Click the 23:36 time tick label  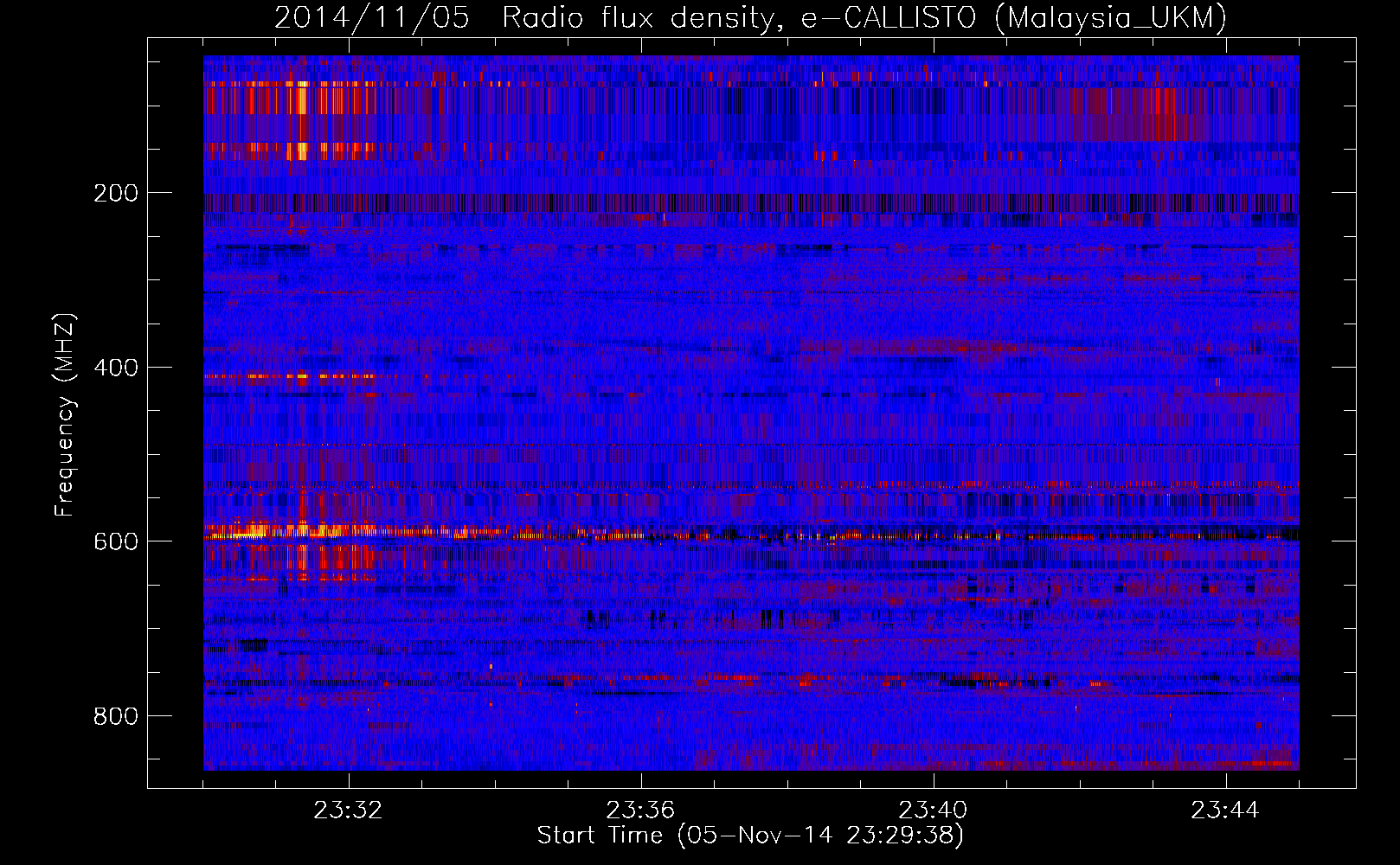coord(640,811)
